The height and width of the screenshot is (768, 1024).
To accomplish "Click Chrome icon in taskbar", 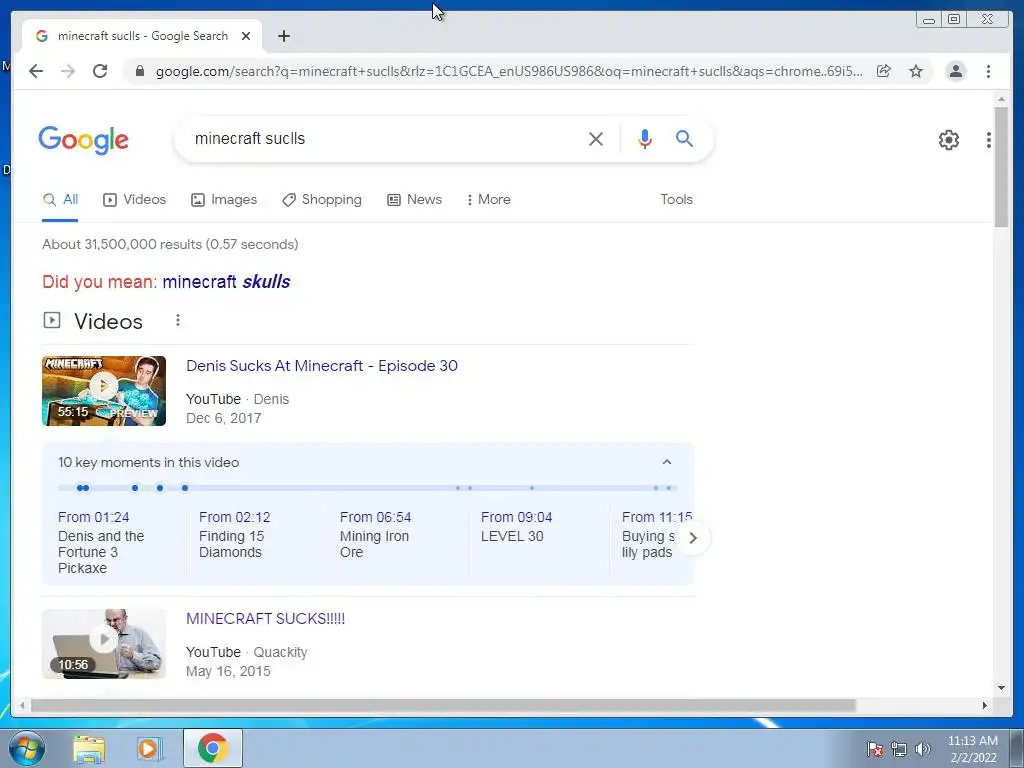I will pyautogui.click(x=212, y=748).
